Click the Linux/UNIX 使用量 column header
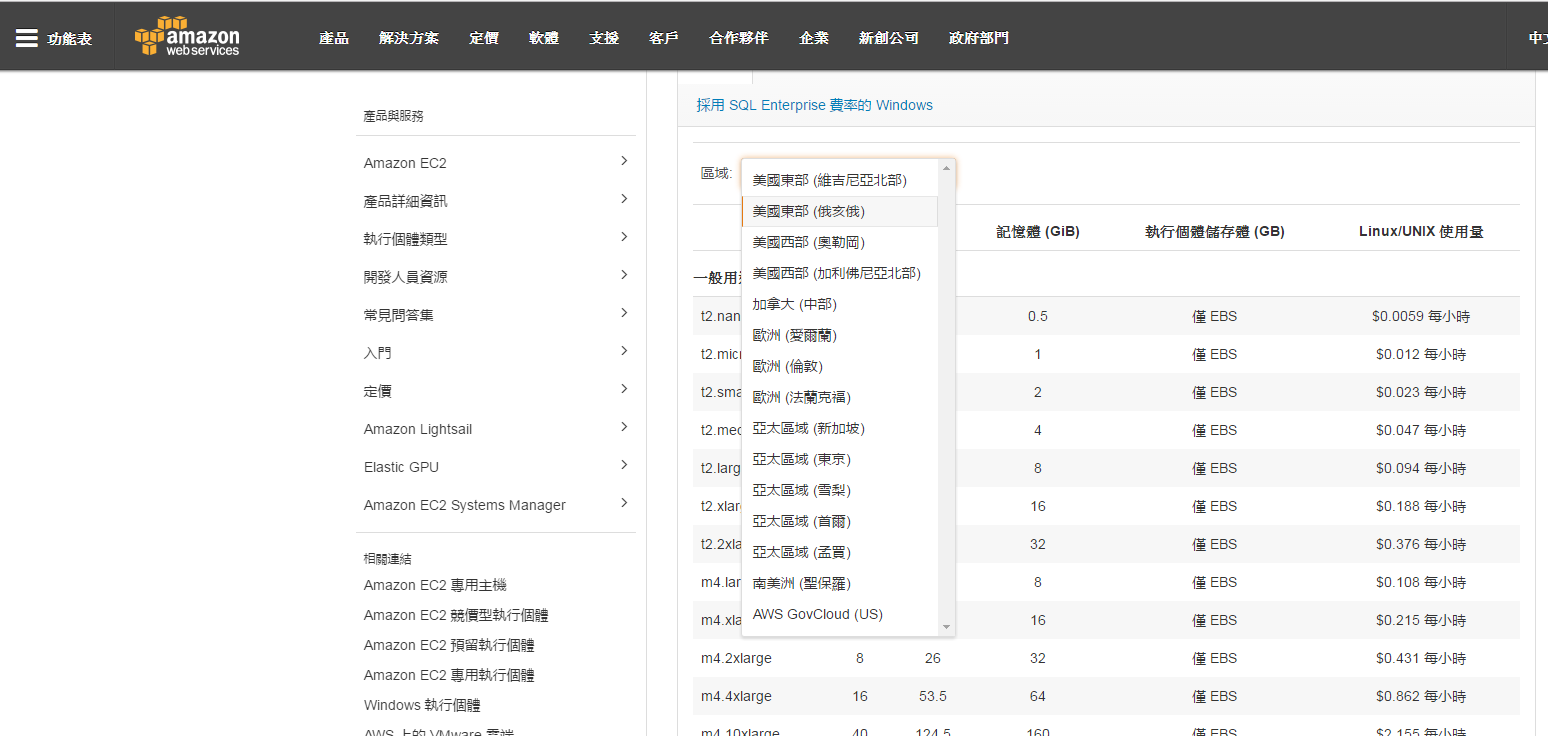This screenshot has width=1548, height=736. tap(1421, 231)
